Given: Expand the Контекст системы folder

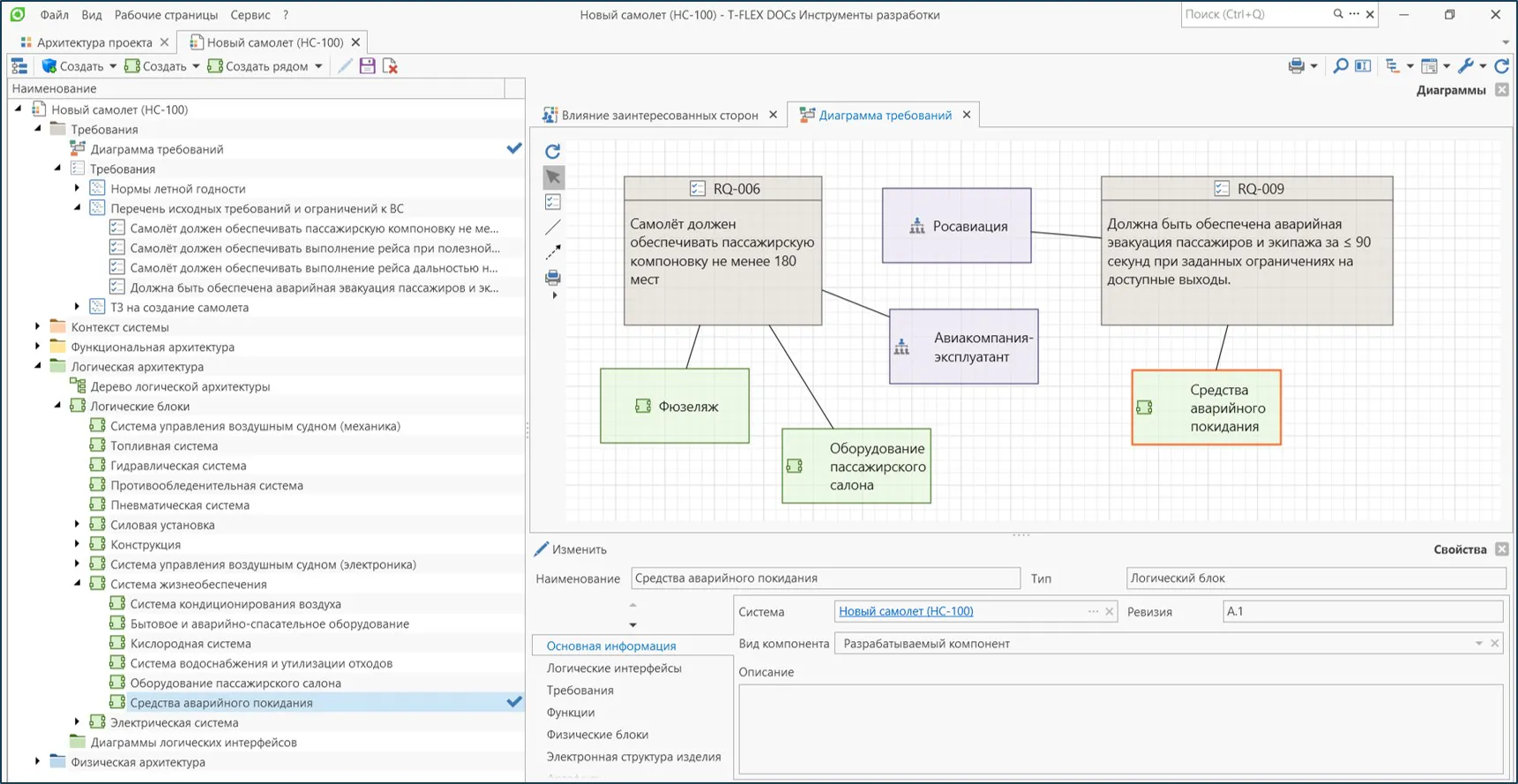Looking at the screenshot, I should pos(37,327).
